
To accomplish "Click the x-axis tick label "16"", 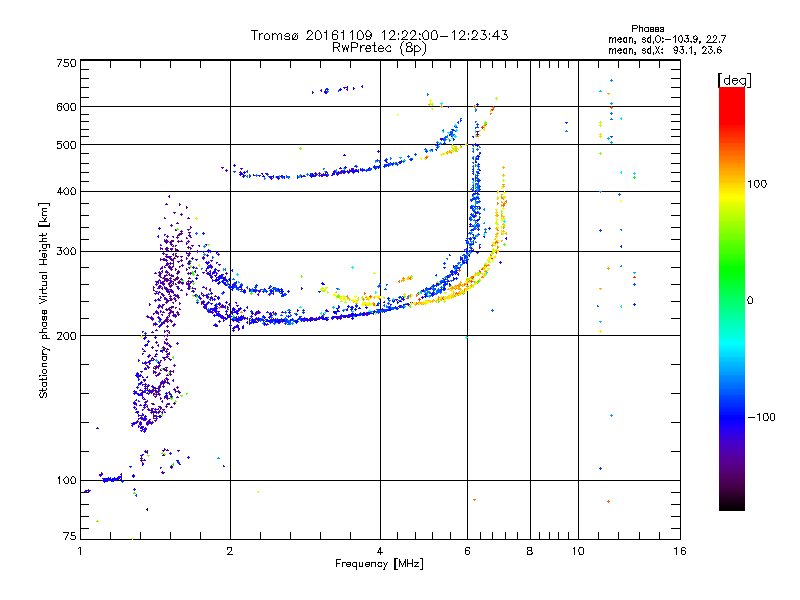I will [680, 551].
